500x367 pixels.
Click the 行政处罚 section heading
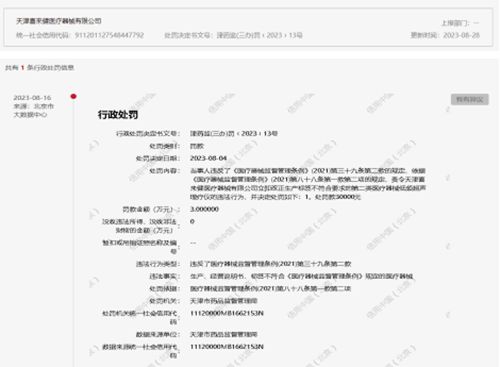[x=118, y=115]
